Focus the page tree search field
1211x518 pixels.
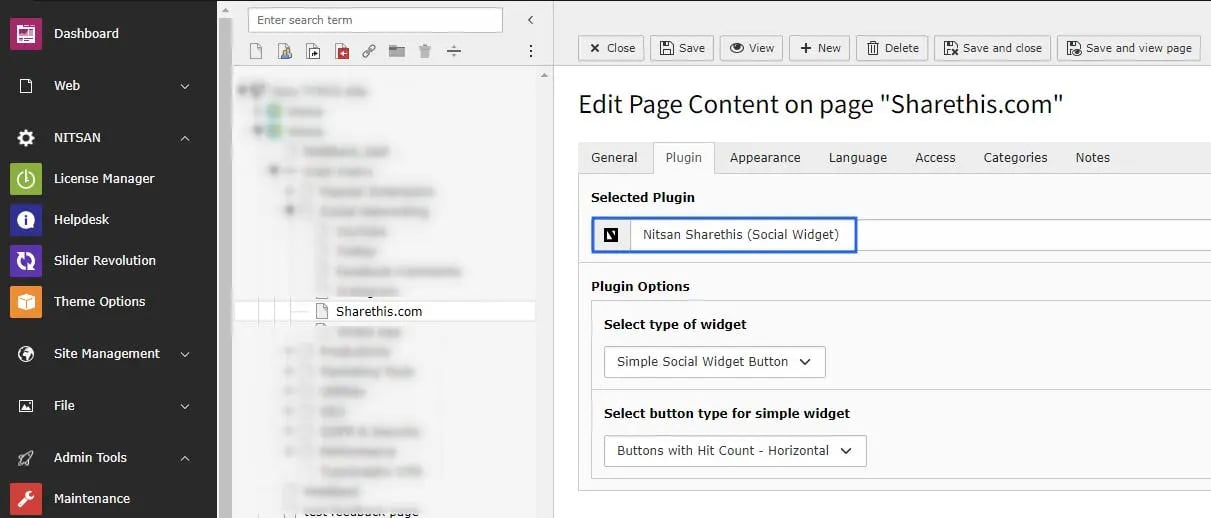[x=375, y=20]
